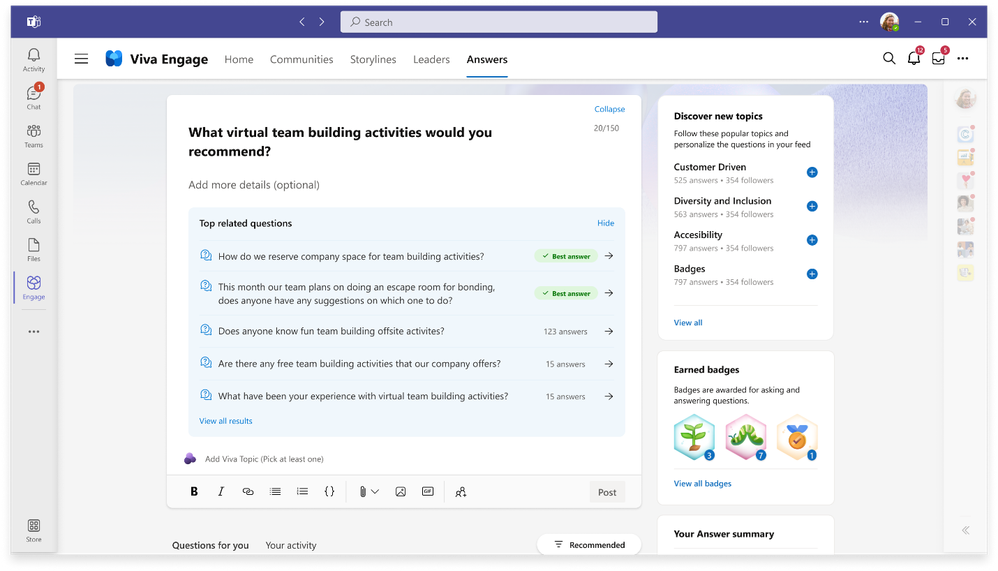
Task: Post the question
Action: click(x=607, y=492)
